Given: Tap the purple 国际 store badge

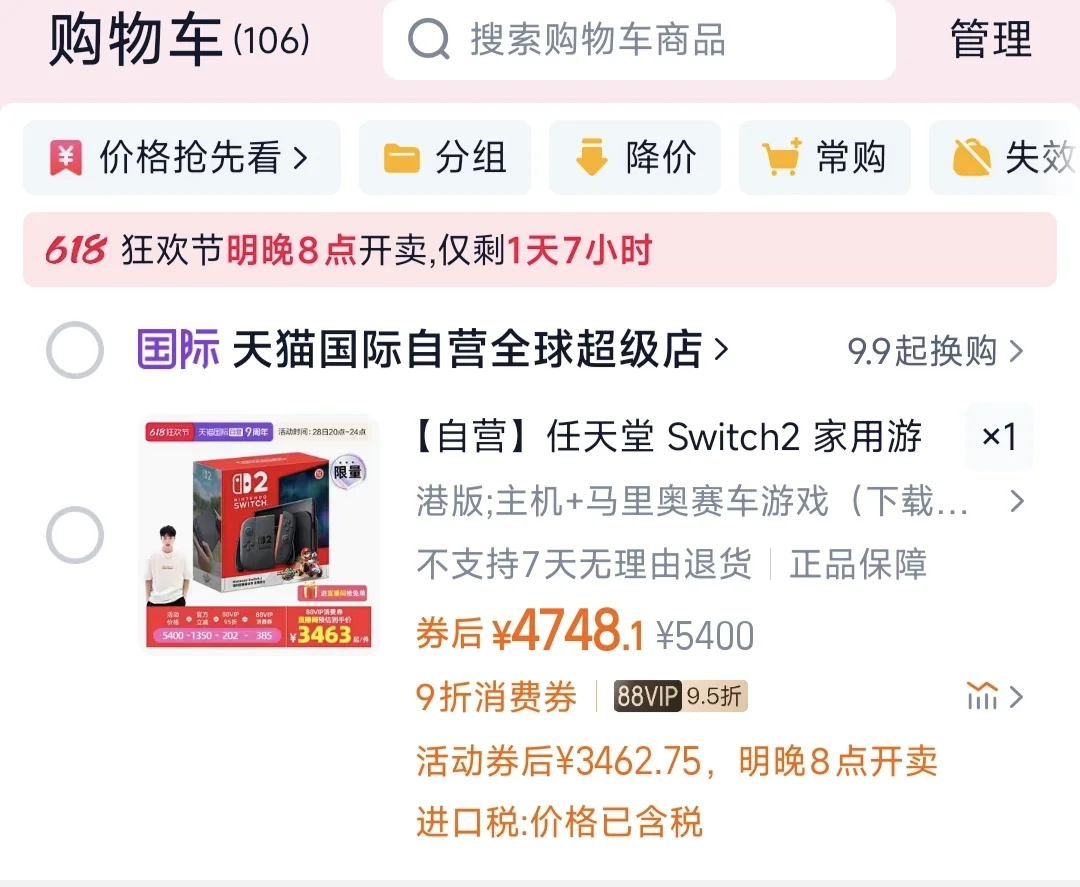Looking at the screenshot, I should coord(178,349).
